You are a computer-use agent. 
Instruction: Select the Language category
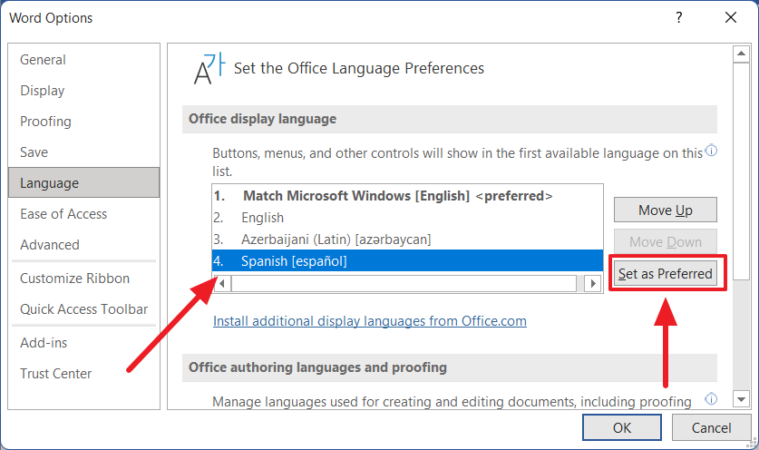tap(84, 183)
